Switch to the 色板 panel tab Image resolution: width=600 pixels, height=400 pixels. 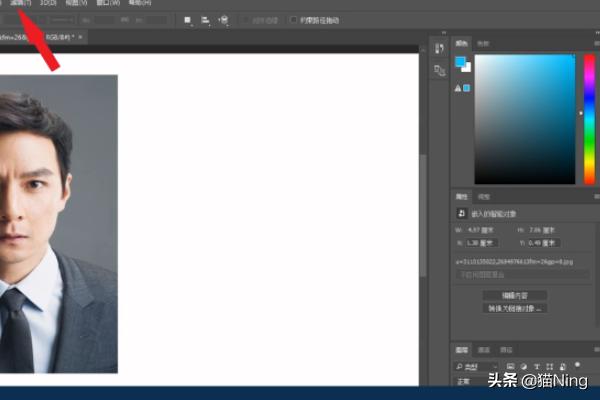coord(483,44)
